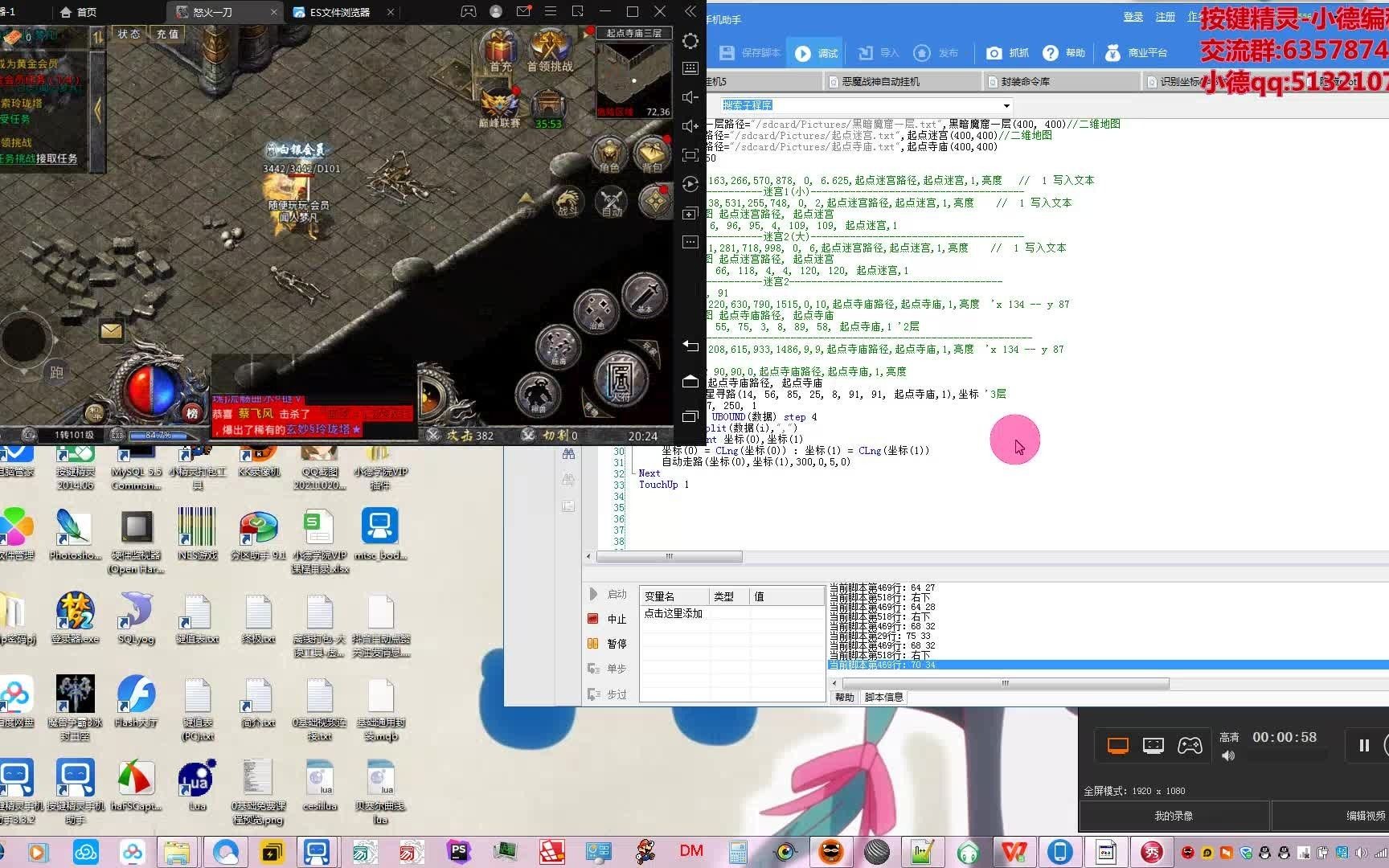This screenshot has width=1389, height=868.
Task: Open the 高清 video quality dropdown
Action: point(1231,736)
